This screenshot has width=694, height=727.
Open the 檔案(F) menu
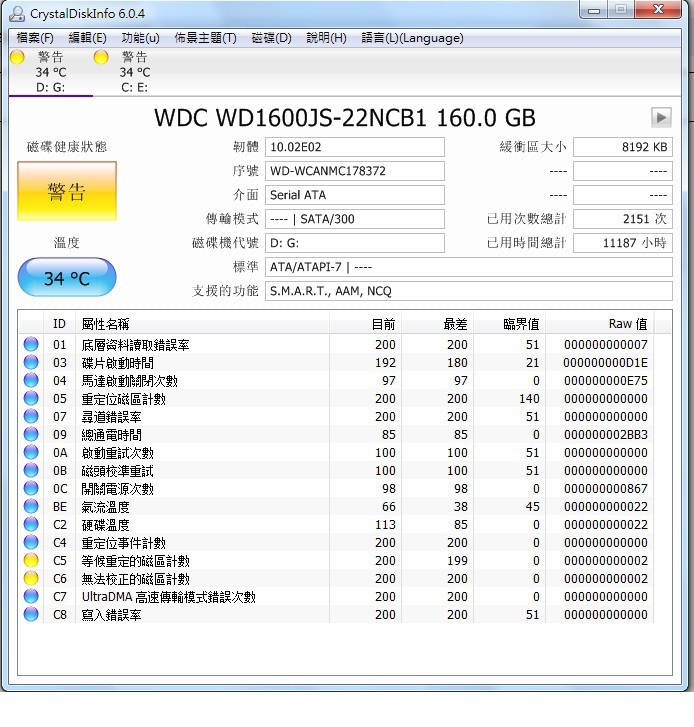[x=35, y=38]
